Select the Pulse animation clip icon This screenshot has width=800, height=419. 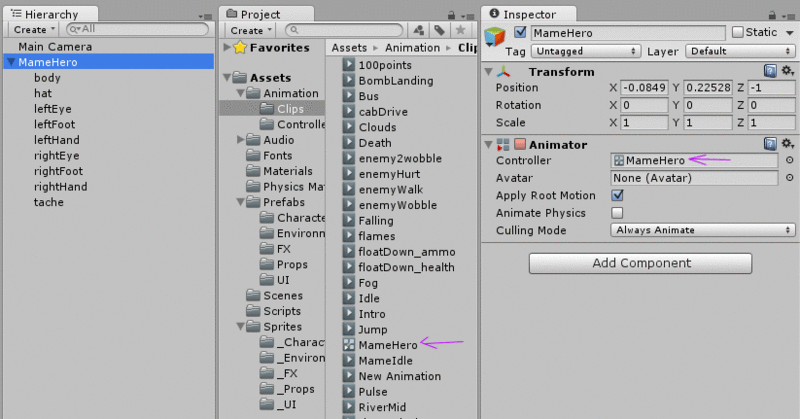(x=348, y=391)
